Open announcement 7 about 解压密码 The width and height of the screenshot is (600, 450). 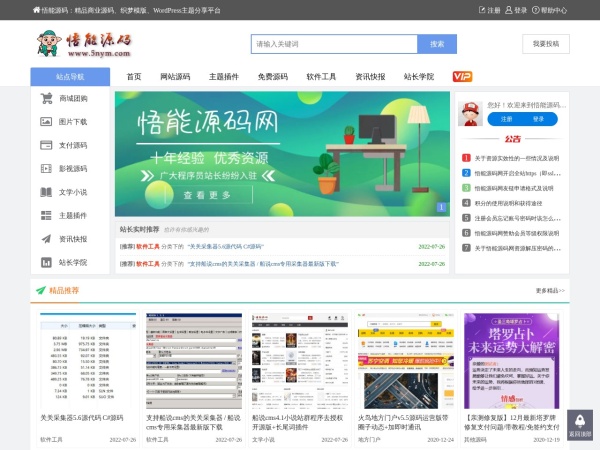tap(518, 248)
